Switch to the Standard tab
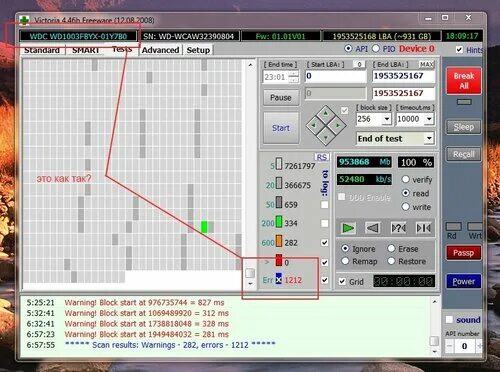This screenshot has height=372, width=500. click(42, 50)
